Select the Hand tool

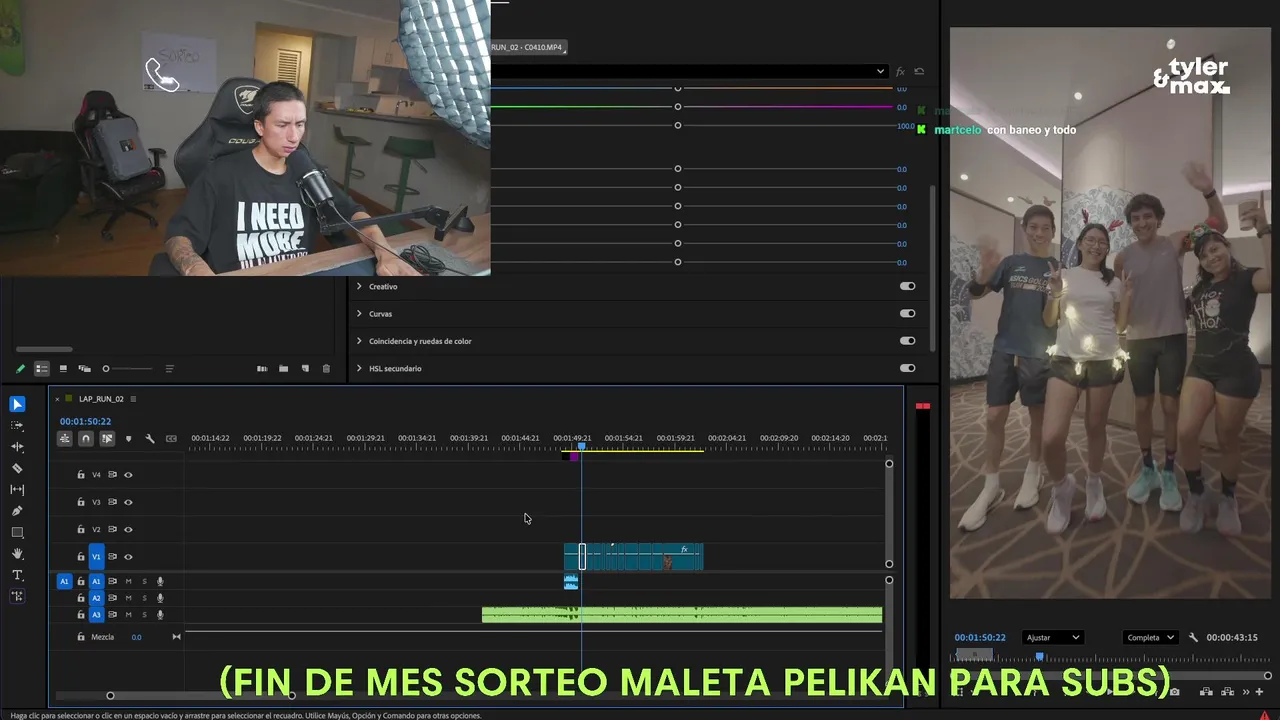[x=17, y=554]
